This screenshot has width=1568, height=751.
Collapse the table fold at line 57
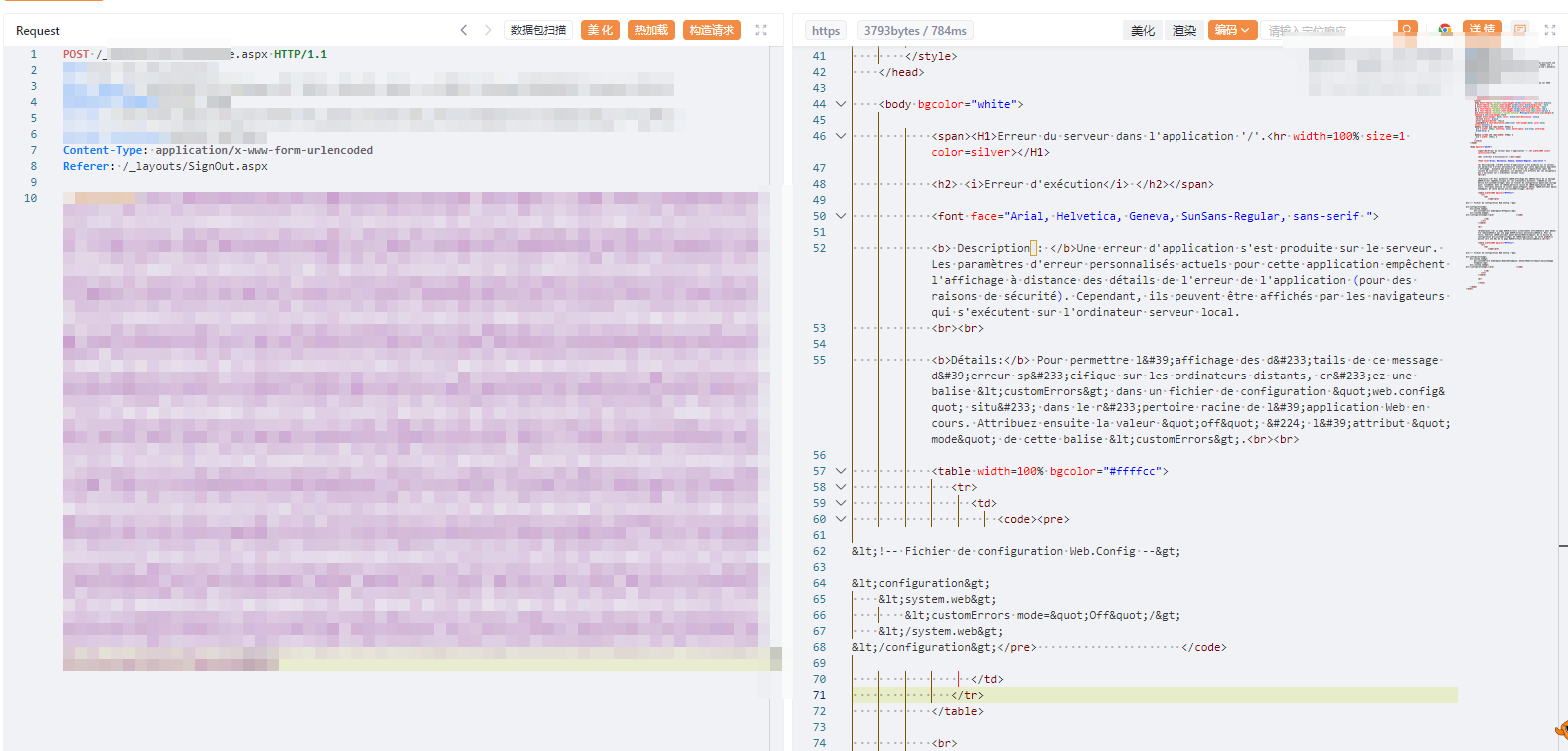(x=841, y=471)
